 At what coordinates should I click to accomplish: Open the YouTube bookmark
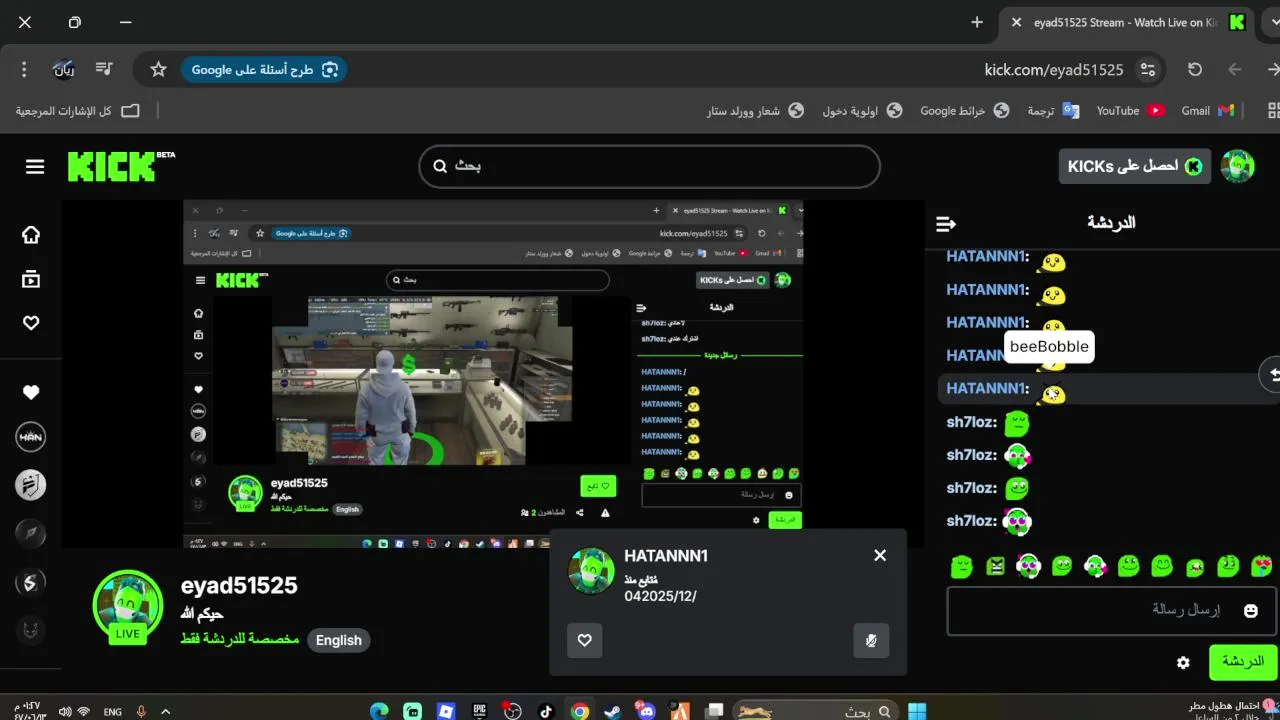click(1130, 111)
